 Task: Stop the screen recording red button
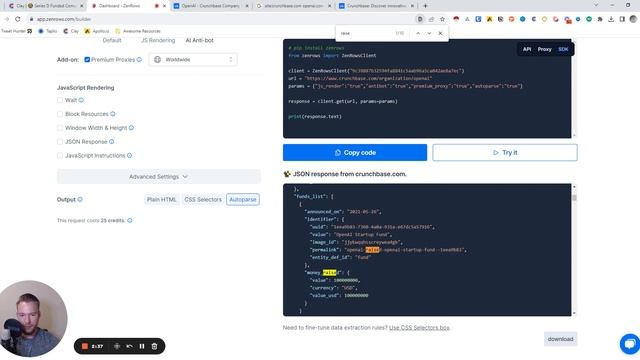tap(85, 346)
